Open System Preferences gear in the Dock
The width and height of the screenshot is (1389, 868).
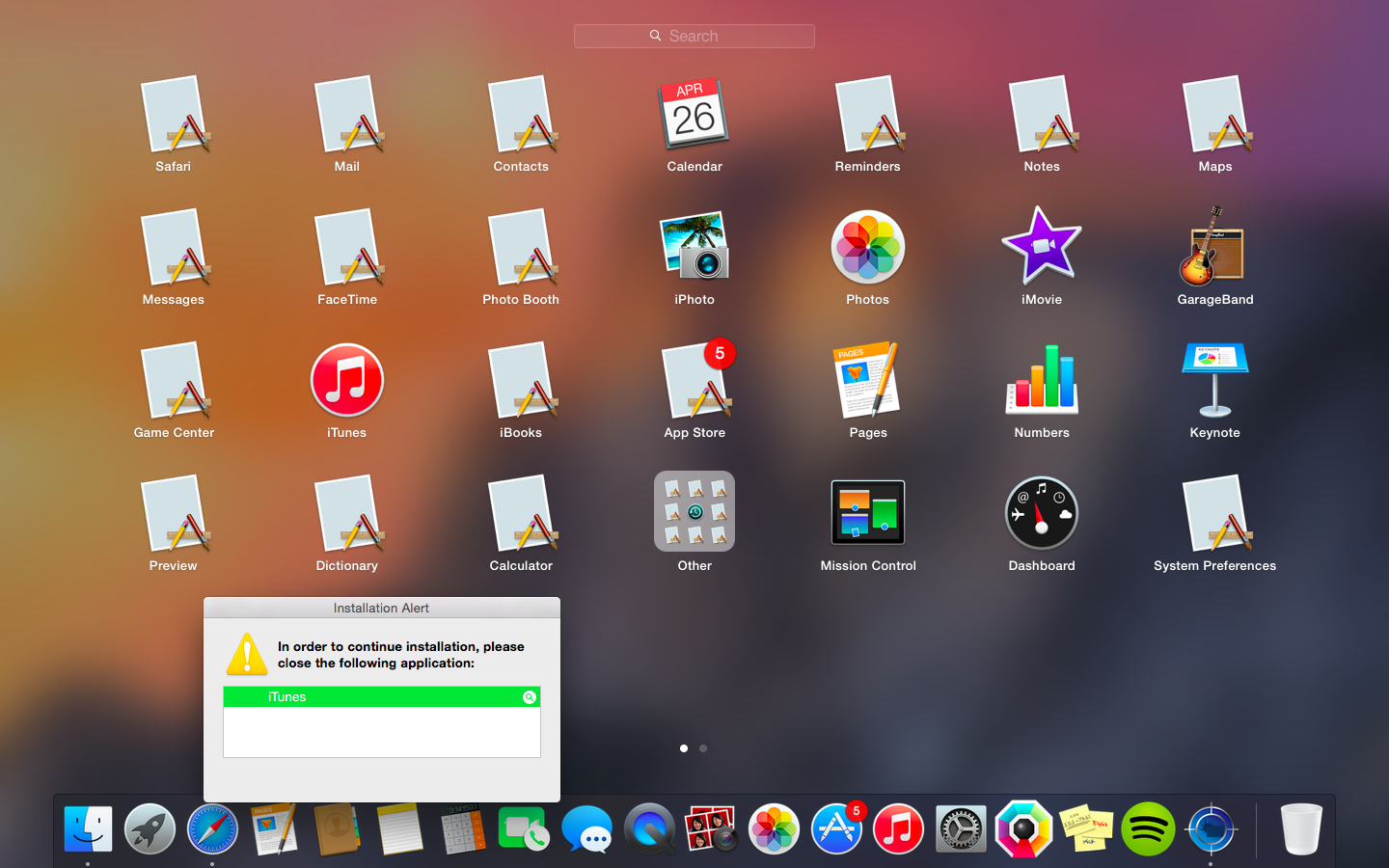point(961,829)
